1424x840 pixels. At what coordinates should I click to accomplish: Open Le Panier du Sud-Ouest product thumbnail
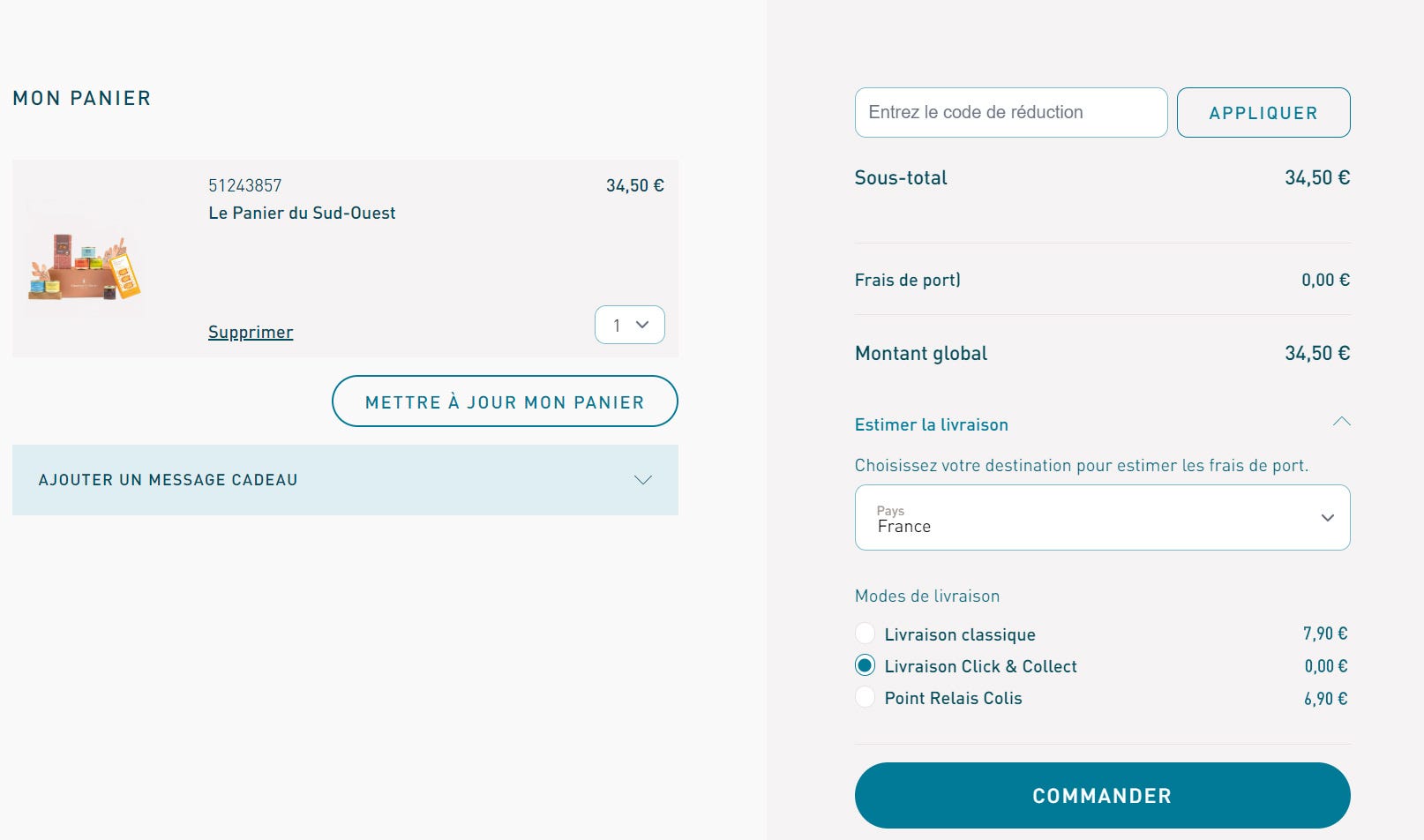[84, 259]
